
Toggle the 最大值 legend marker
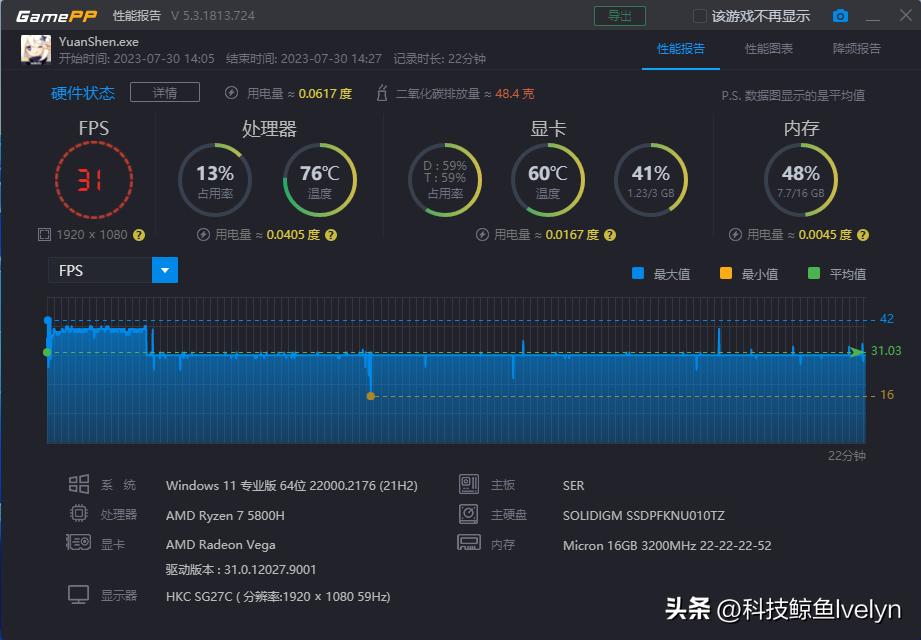pyautogui.click(x=640, y=272)
